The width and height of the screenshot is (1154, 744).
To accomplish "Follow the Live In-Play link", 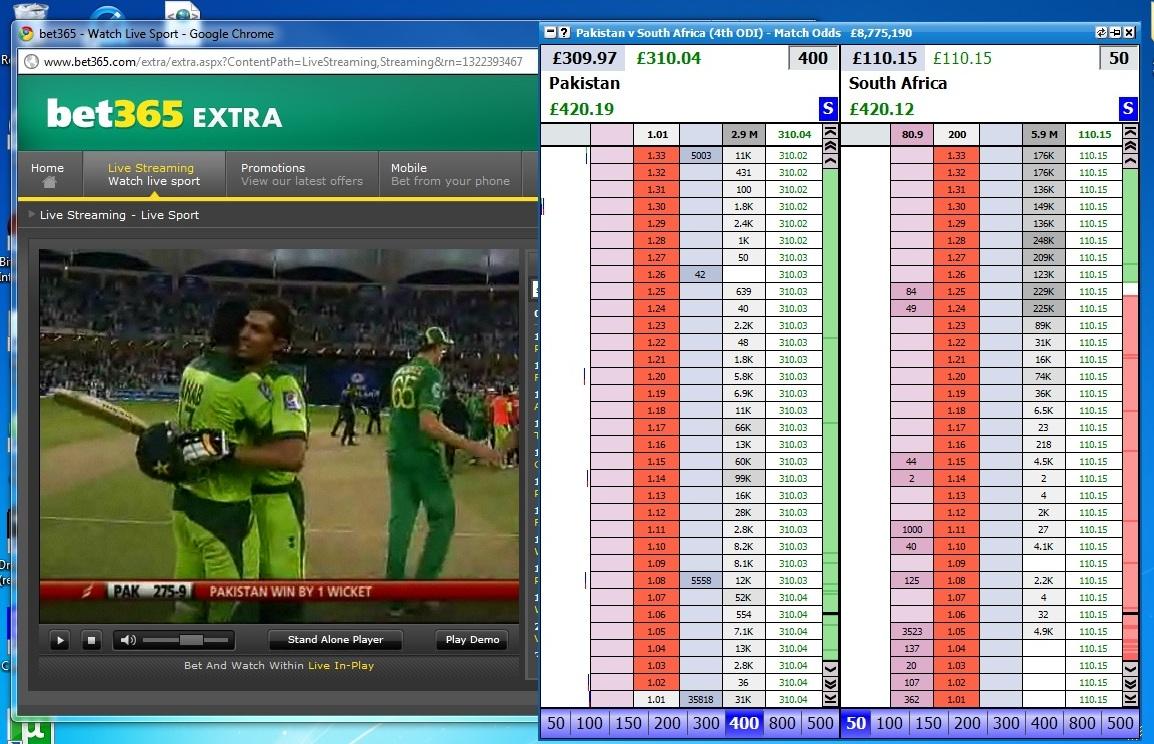I will coord(341,665).
